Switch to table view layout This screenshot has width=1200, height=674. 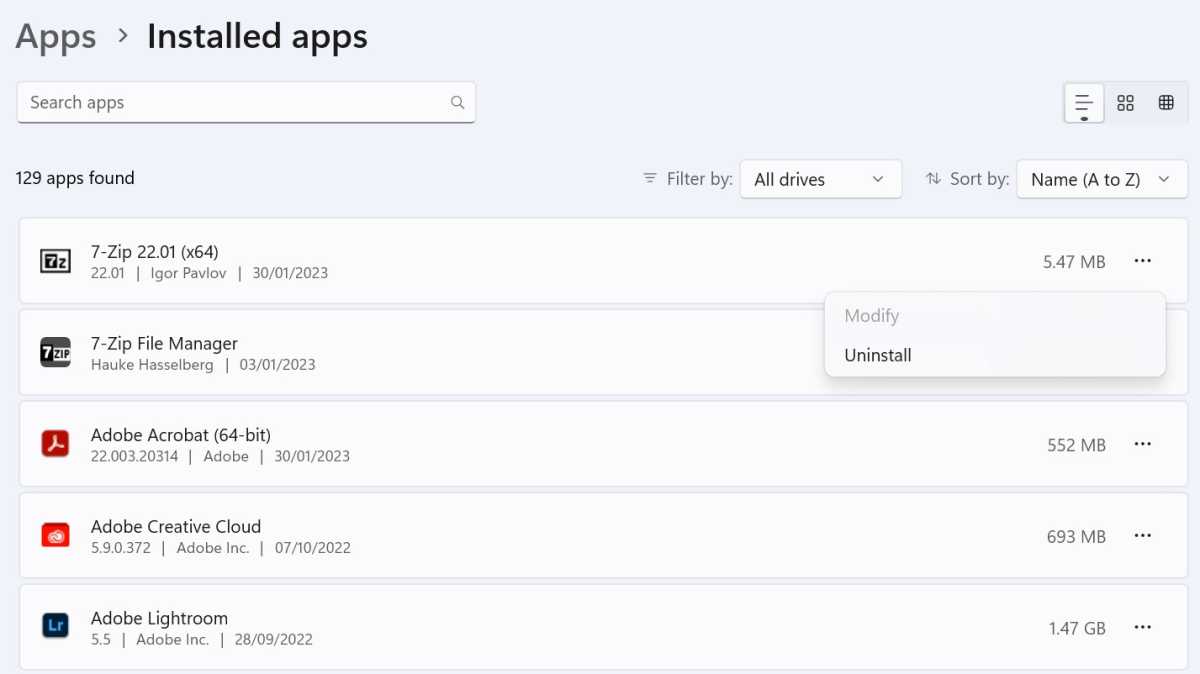coord(1166,103)
